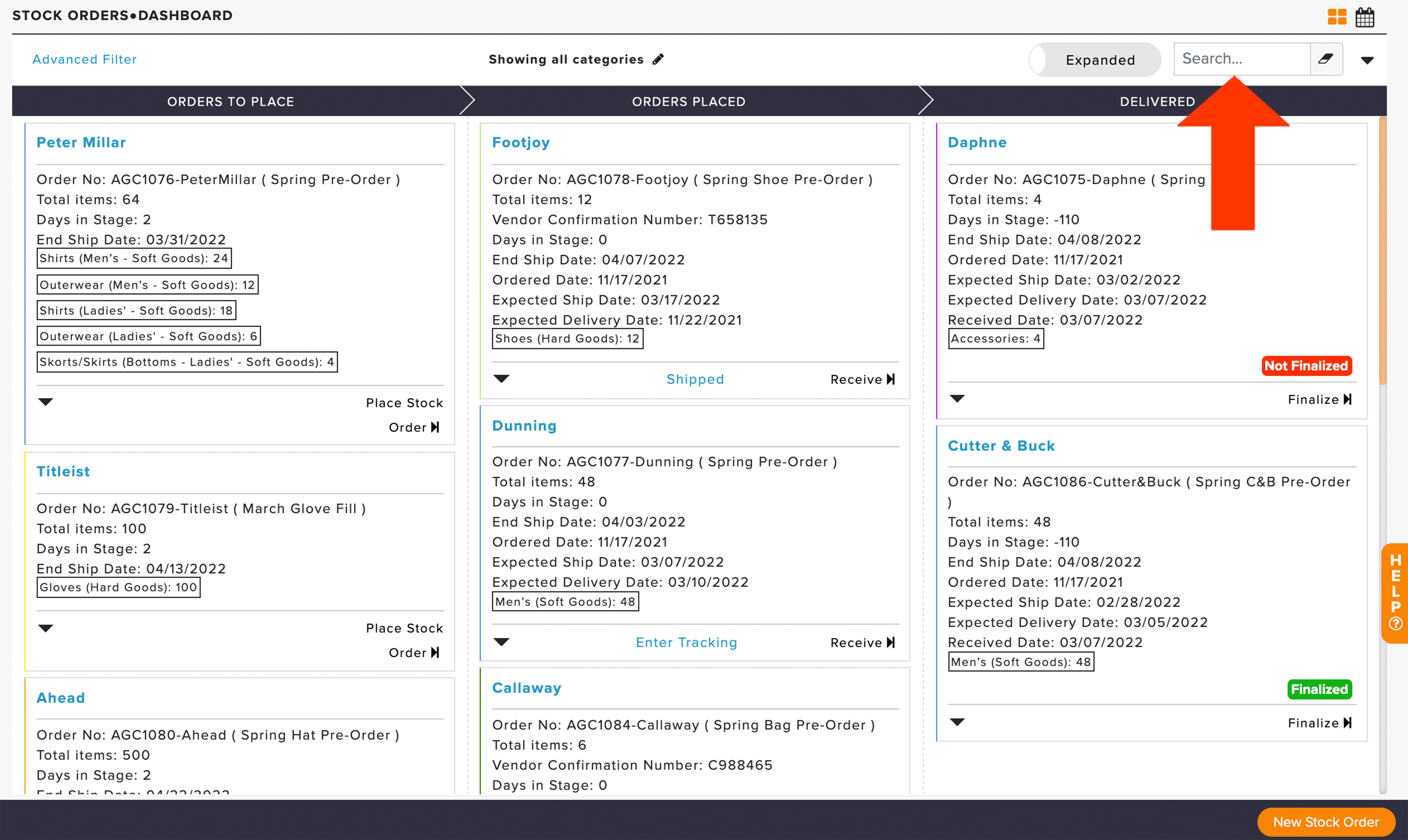The width and height of the screenshot is (1408, 840).
Task: Click Enter Tracking on the Dunning order
Action: click(686, 642)
